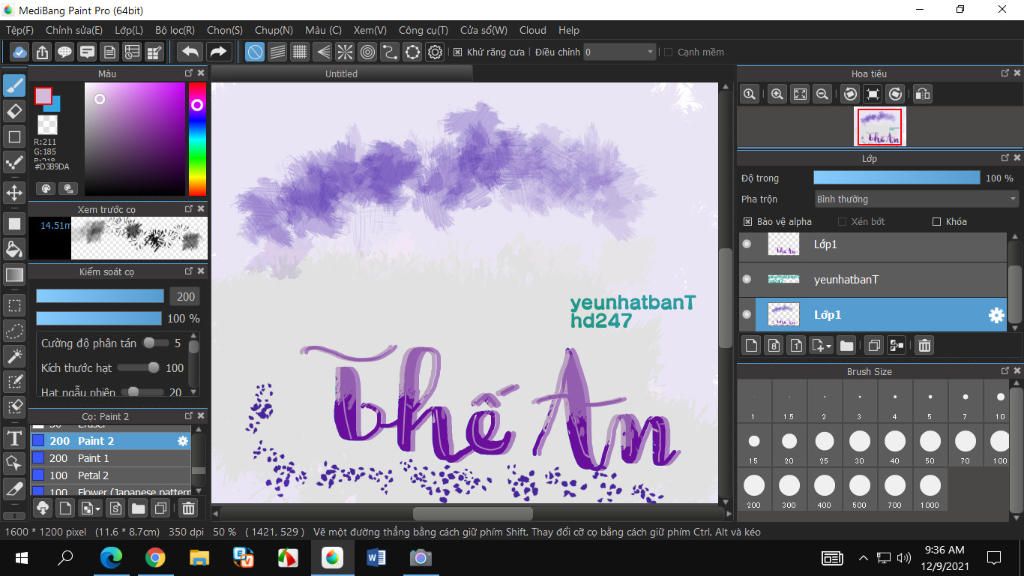
Task: Undo the last action
Action: tap(190, 52)
